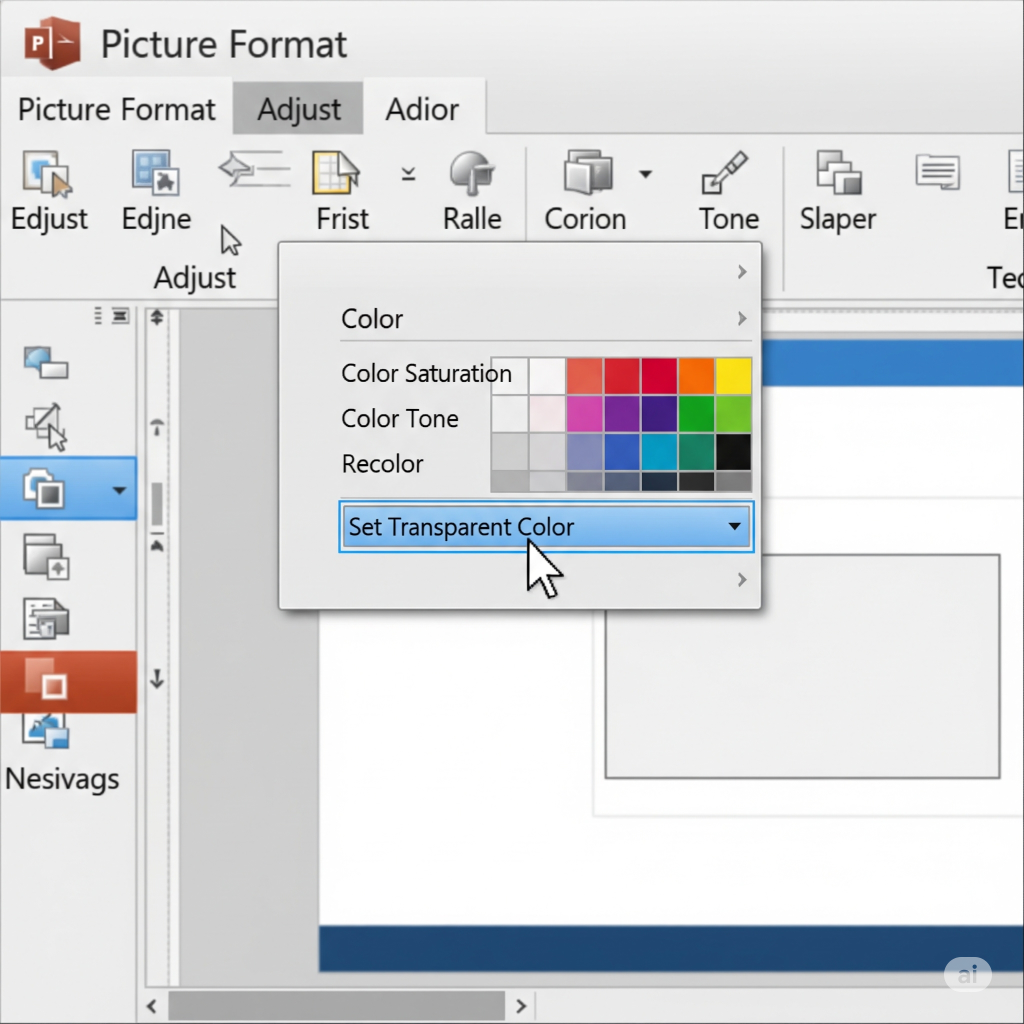Click the Edjne picture icon
The width and height of the screenshot is (1024, 1024).
(156, 174)
